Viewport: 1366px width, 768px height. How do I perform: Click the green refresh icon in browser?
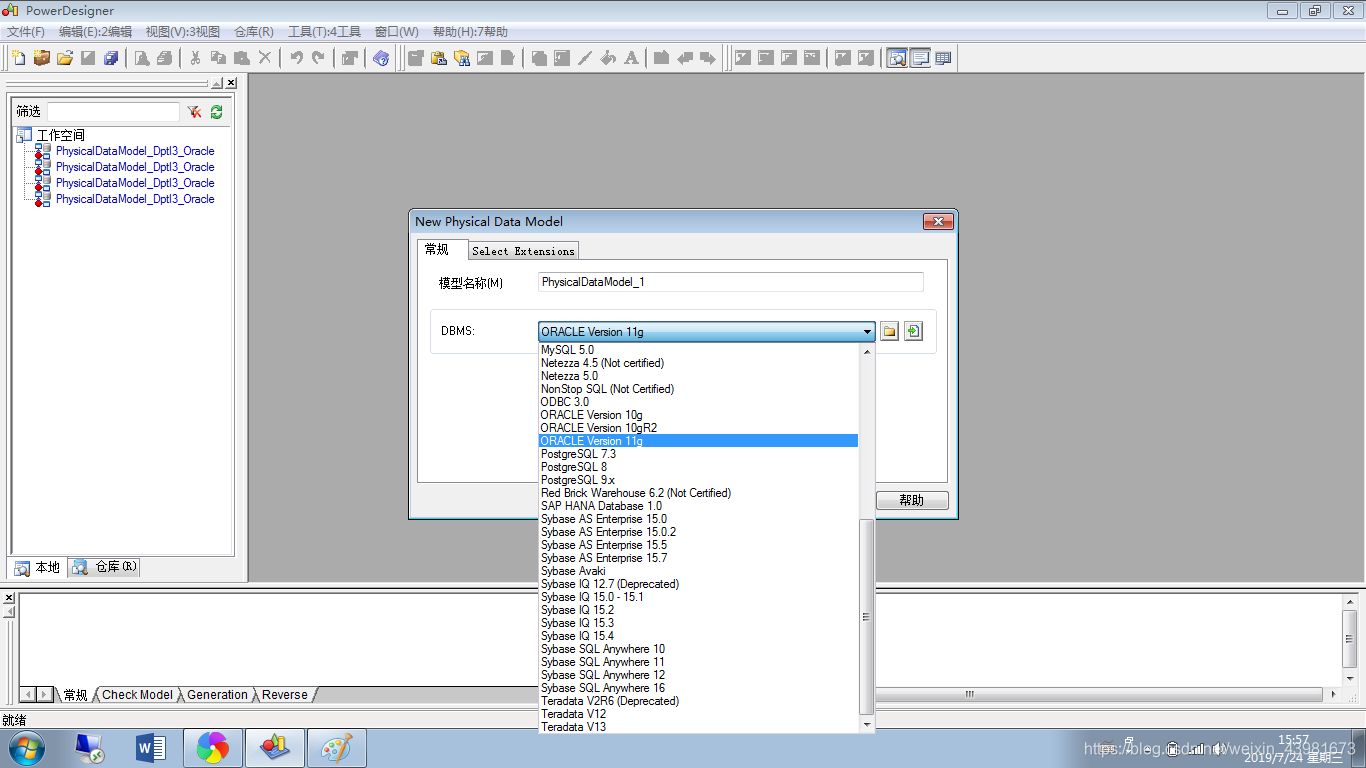pyautogui.click(x=216, y=112)
